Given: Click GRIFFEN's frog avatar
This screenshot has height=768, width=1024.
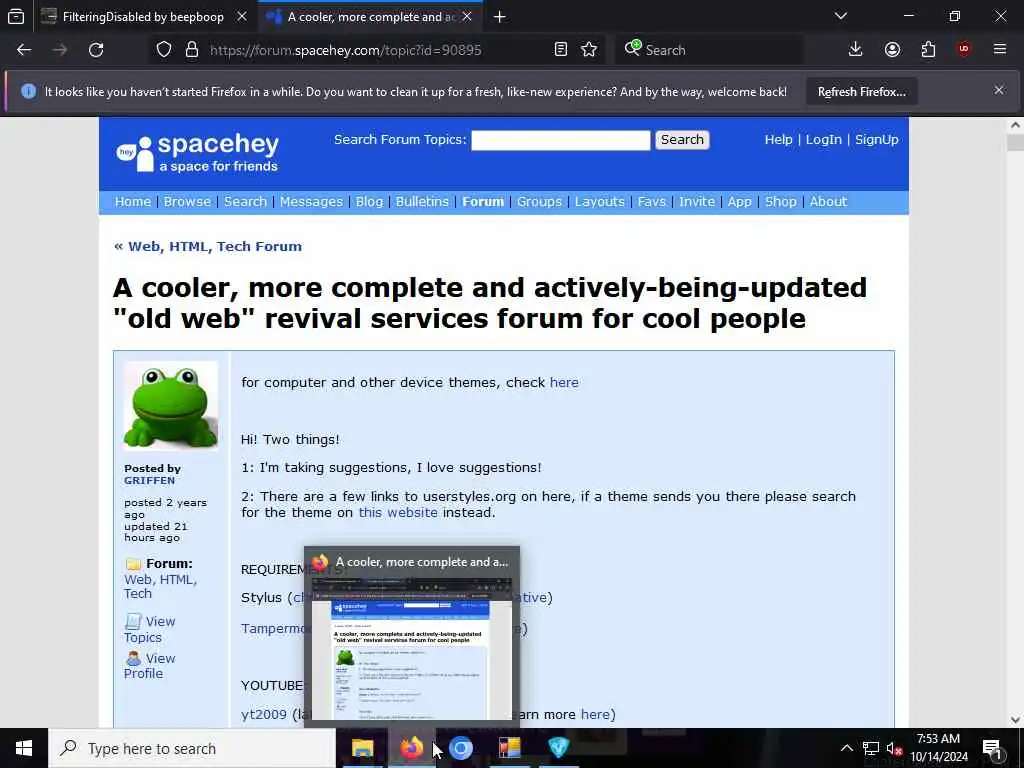Looking at the screenshot, I should pyautogui.click(x=171, y=406).
